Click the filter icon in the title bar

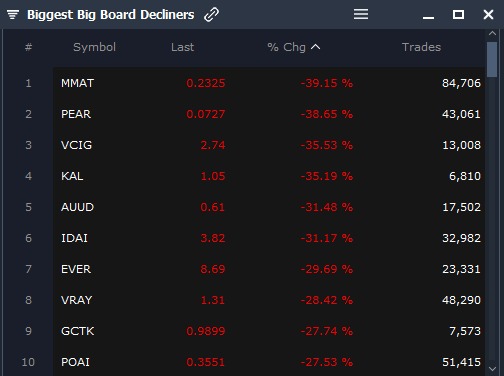(x=13, y=15)
